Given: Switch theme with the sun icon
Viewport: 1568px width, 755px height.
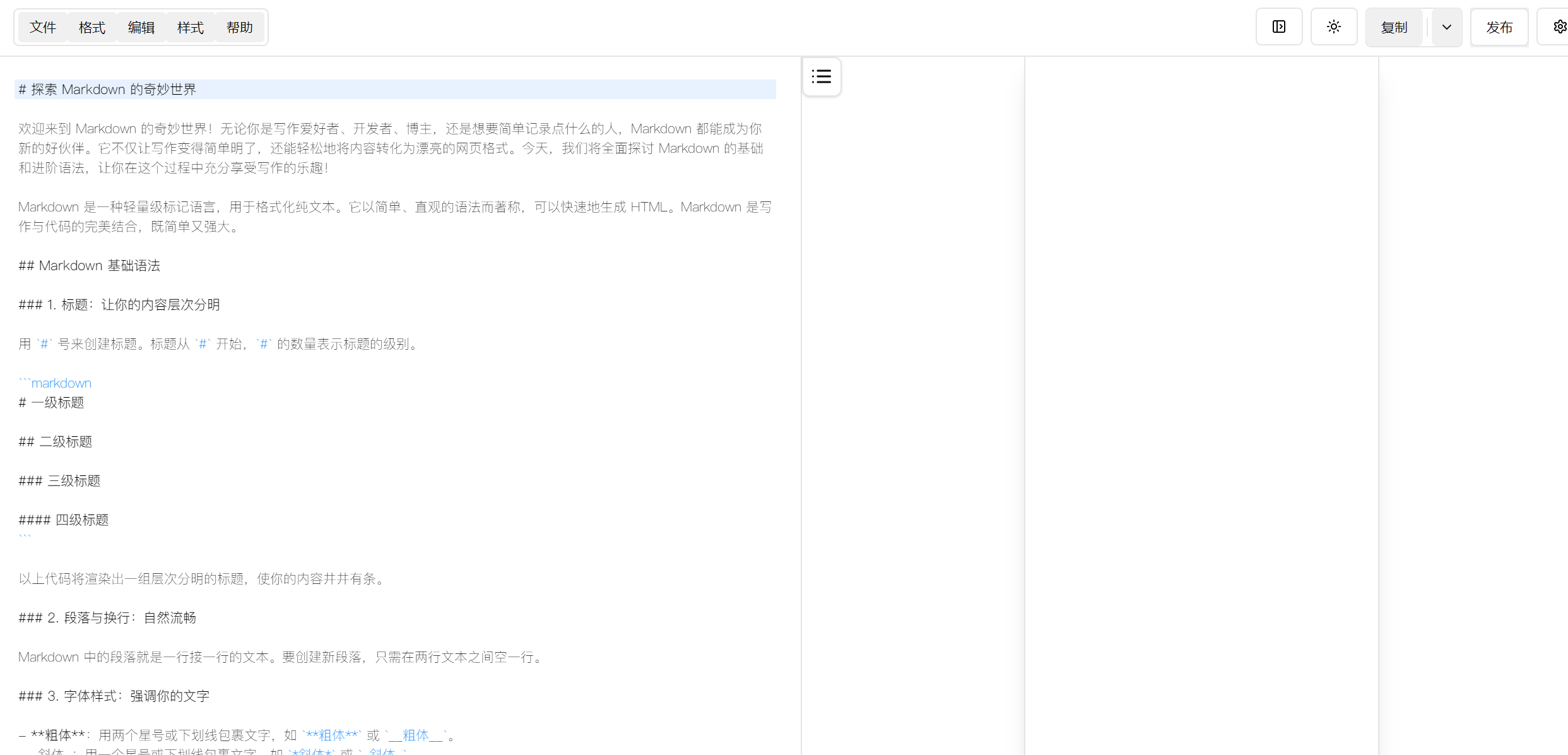Looking at the screenshot, I should pyautogui.click(x=1334, y=27).
